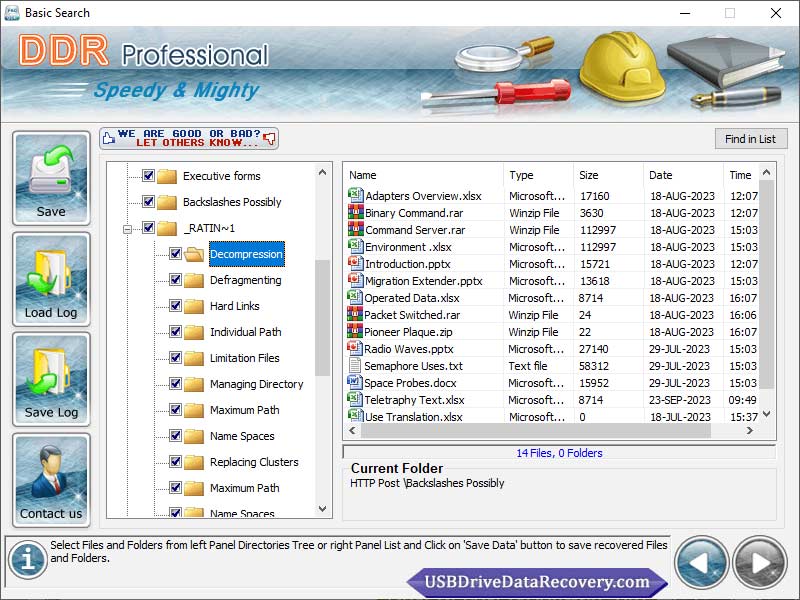Open Contact us person icon
The height and width of the screenshot is (600, 800).
[x=51, y=479]
